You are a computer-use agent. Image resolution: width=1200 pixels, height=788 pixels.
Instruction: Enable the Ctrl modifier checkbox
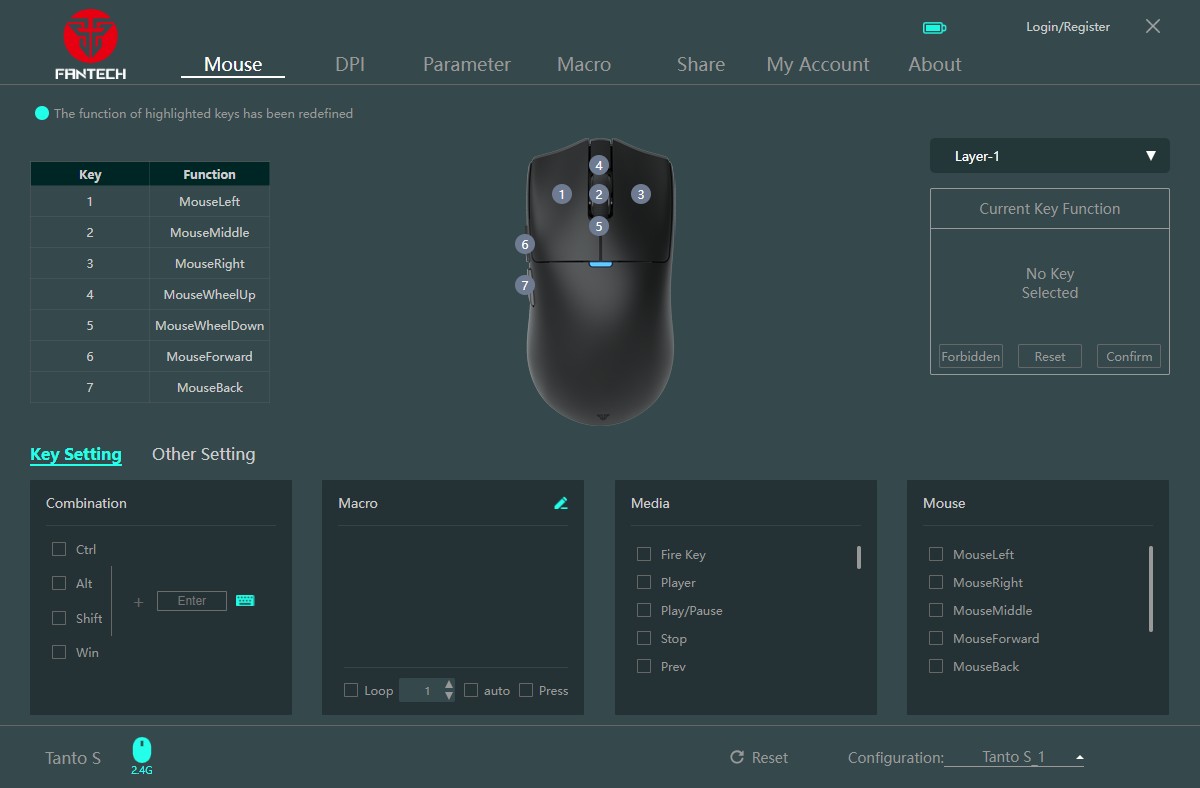coord(59,549)
